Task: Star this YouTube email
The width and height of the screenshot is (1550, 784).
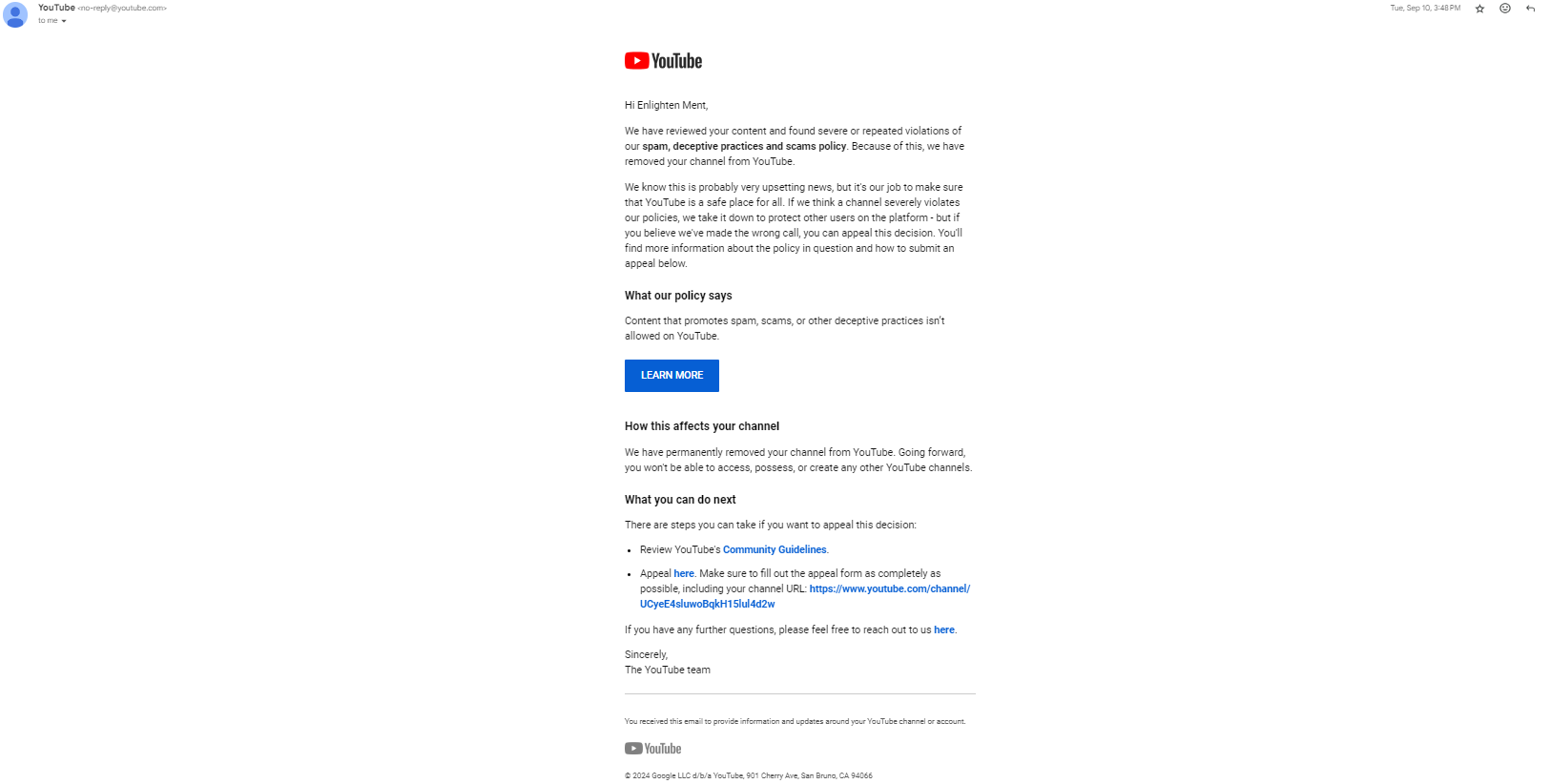Action: pyautogui.click(x=1479, y=9)
